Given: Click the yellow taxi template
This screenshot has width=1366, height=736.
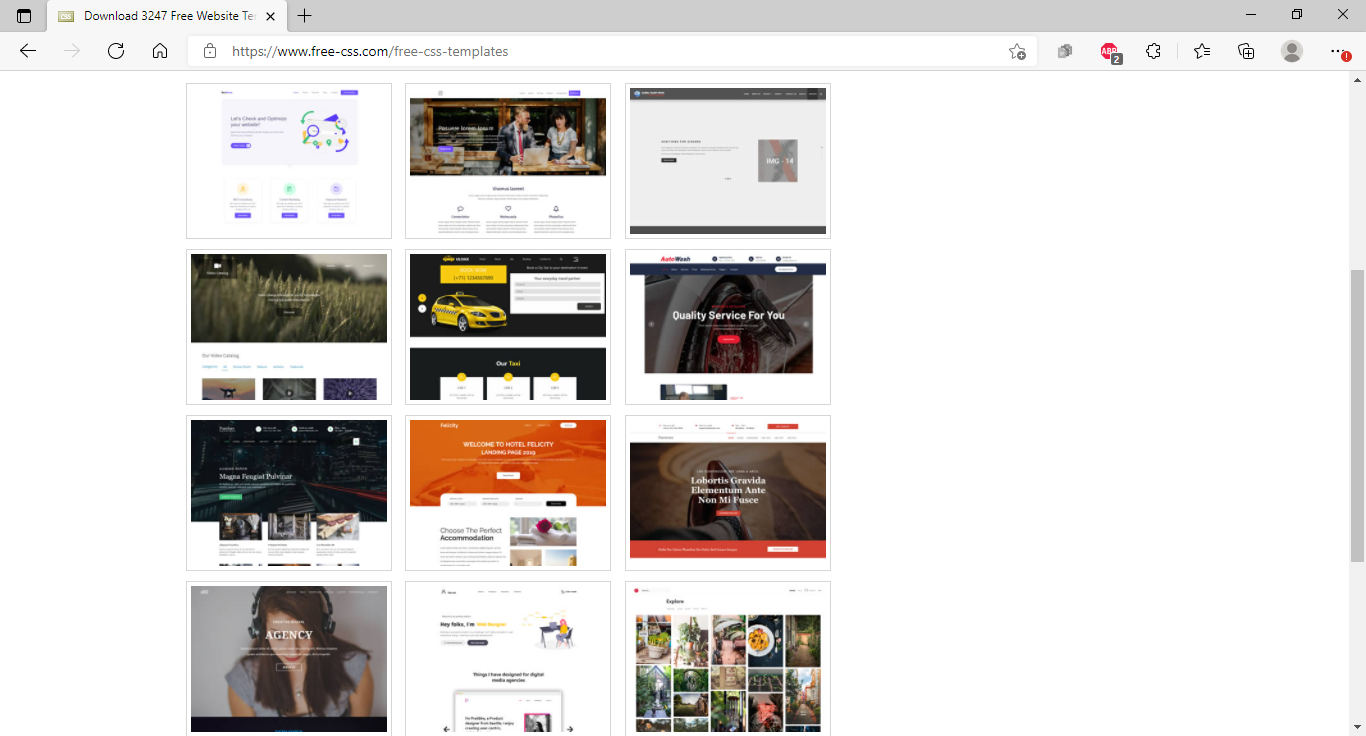Looking at the screenshot, I should [507, 327].
